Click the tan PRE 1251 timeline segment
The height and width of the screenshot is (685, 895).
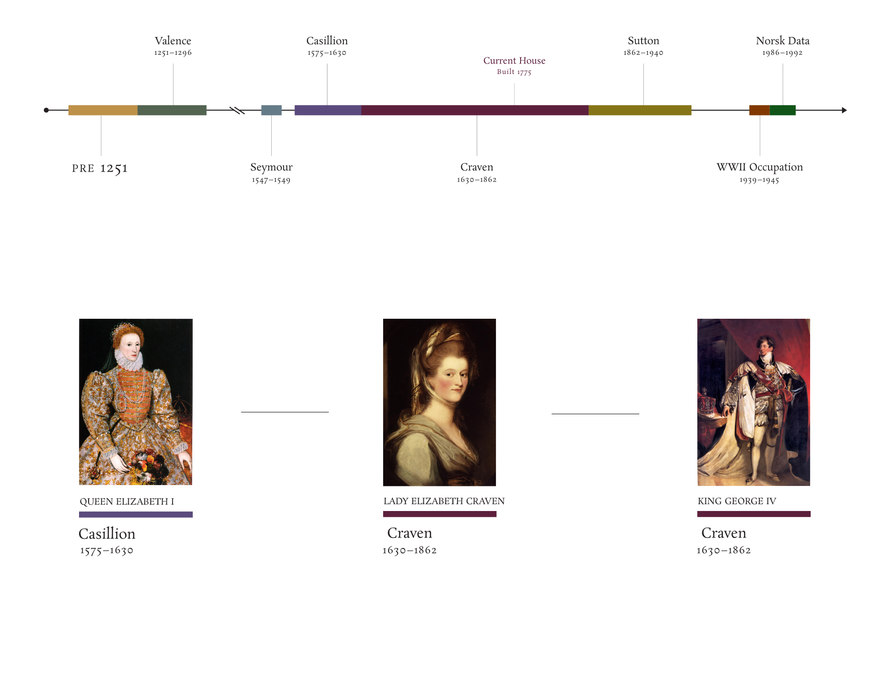(103, 110)
